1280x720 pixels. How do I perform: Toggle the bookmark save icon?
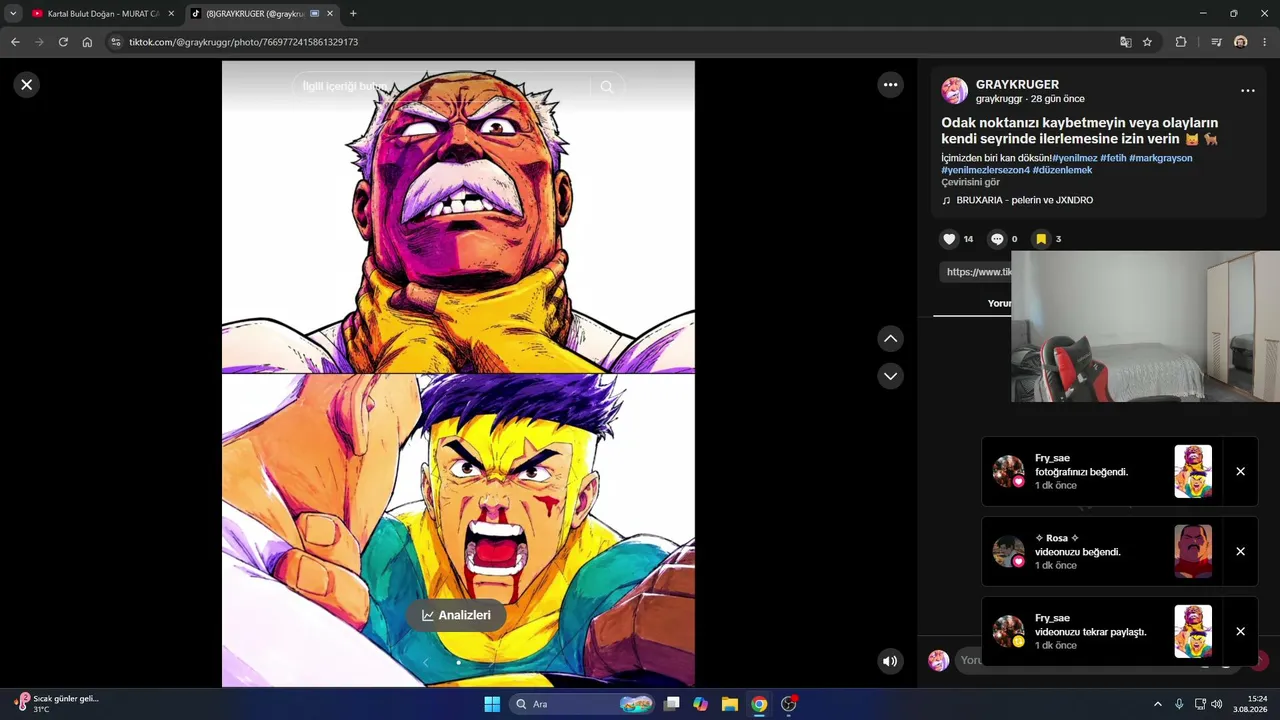[1041, 239]
